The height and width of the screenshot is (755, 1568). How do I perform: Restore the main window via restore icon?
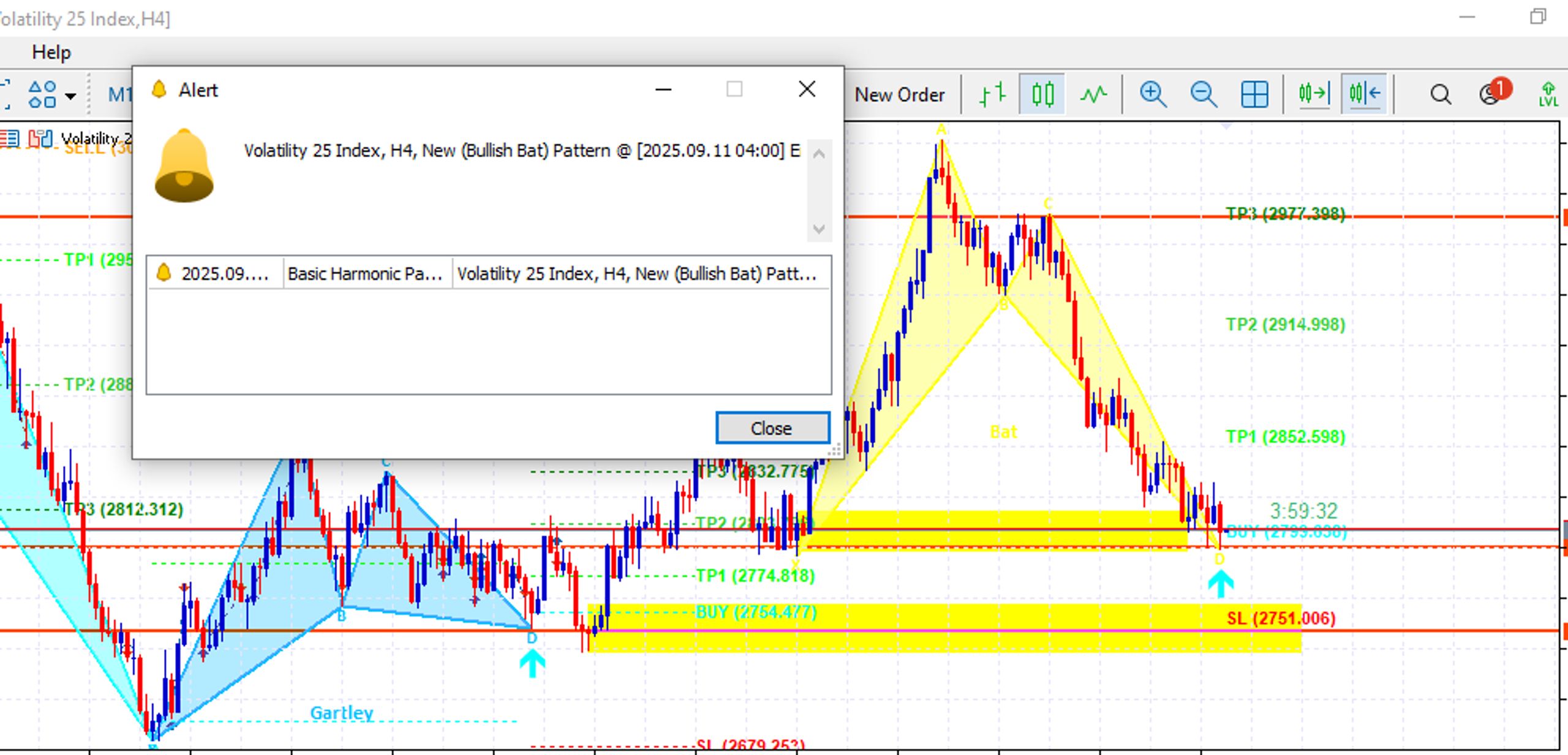1537,17
